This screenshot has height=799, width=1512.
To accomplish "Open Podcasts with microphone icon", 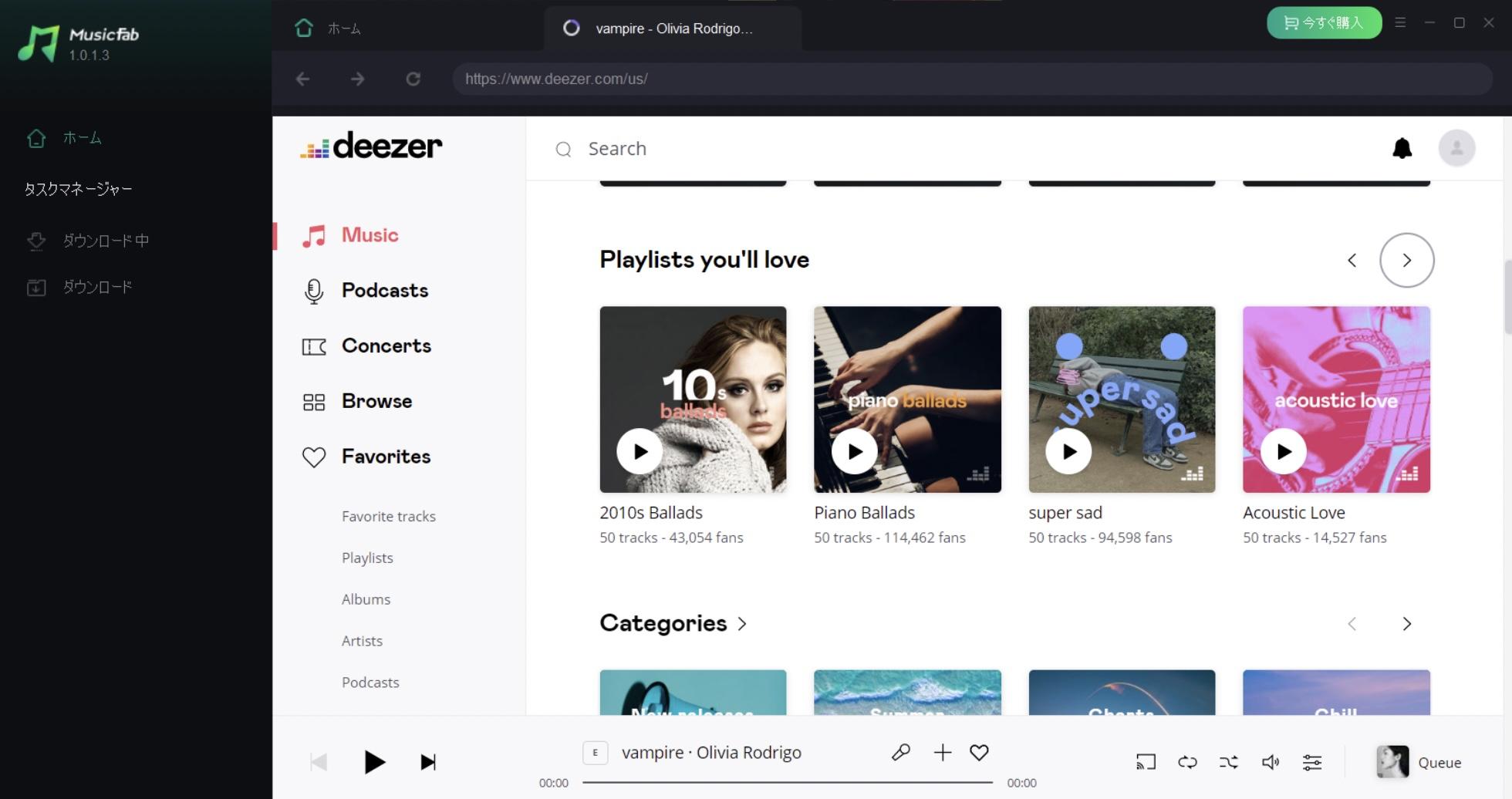I will coord(366,291).
